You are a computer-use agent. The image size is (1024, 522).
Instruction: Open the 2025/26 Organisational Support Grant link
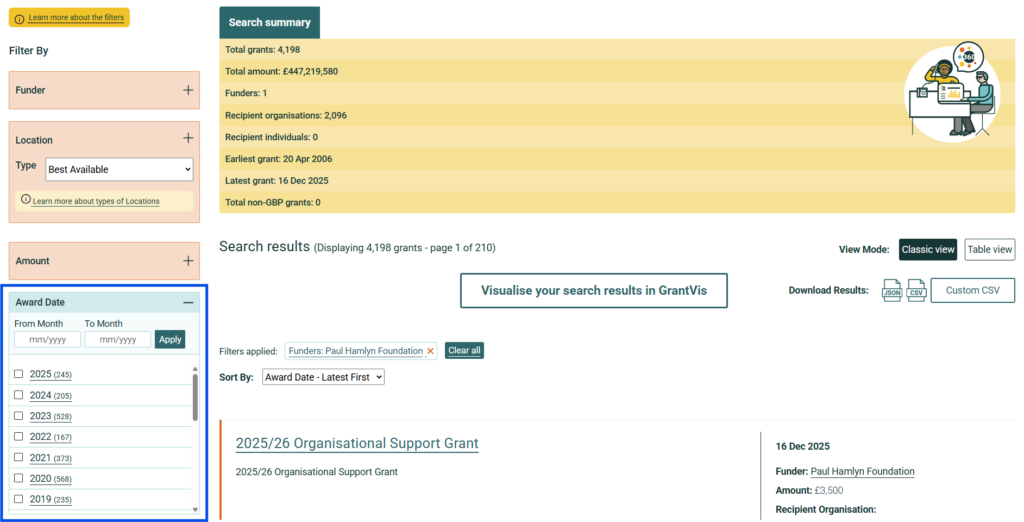(357, 444)
